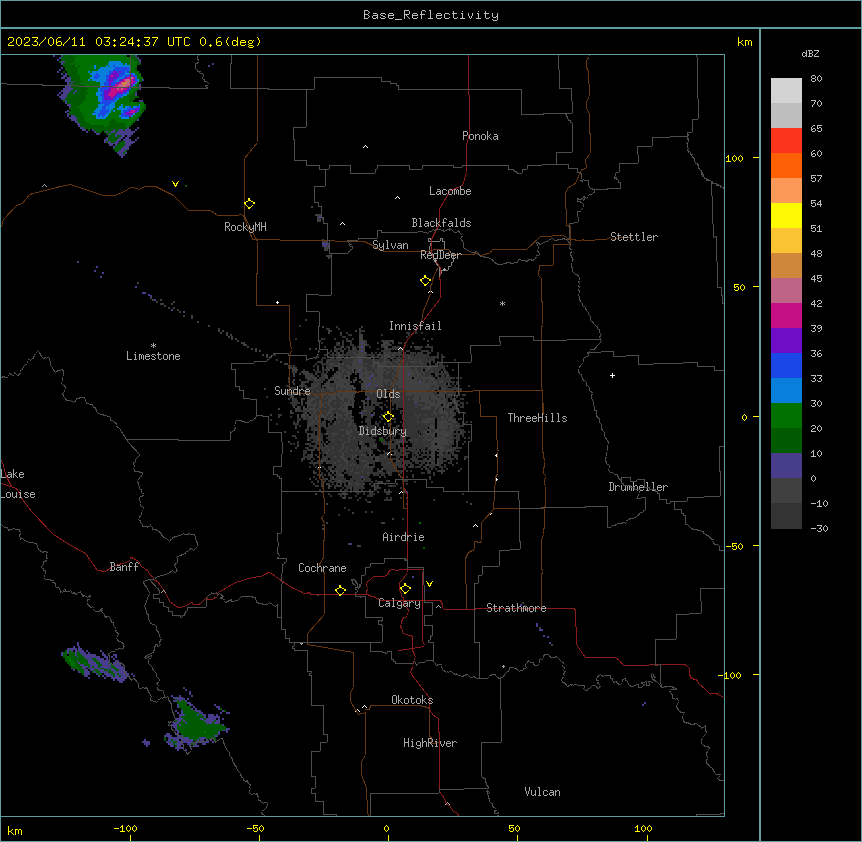Select the yellow diamond marker above Calgary label
Screen dimensions: 862x842
tap(405, 589)
